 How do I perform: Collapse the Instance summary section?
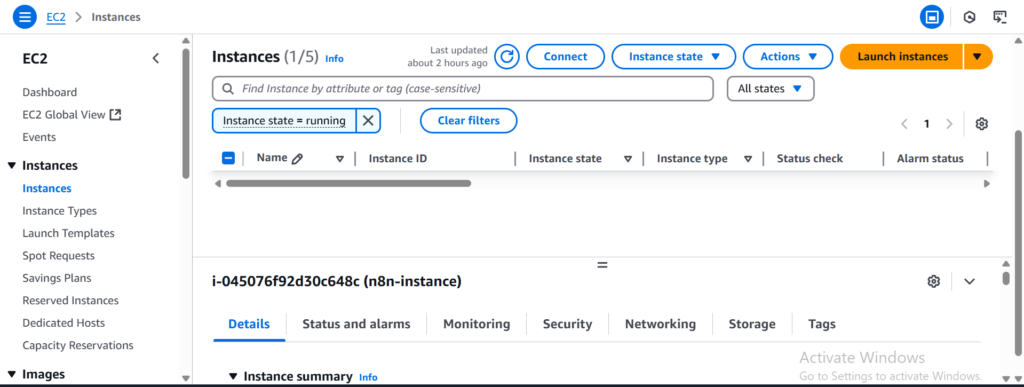click(x=233, y=377)
